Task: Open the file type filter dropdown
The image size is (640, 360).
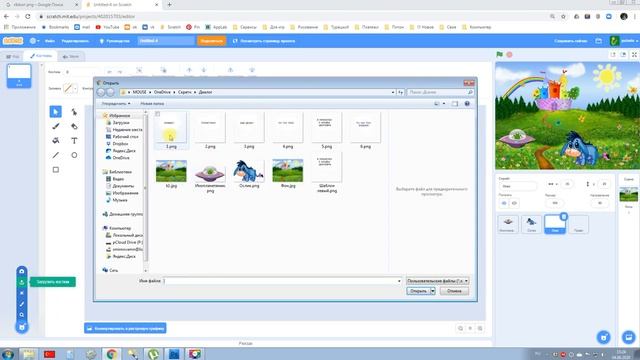Action: click(x=438, y=281)
